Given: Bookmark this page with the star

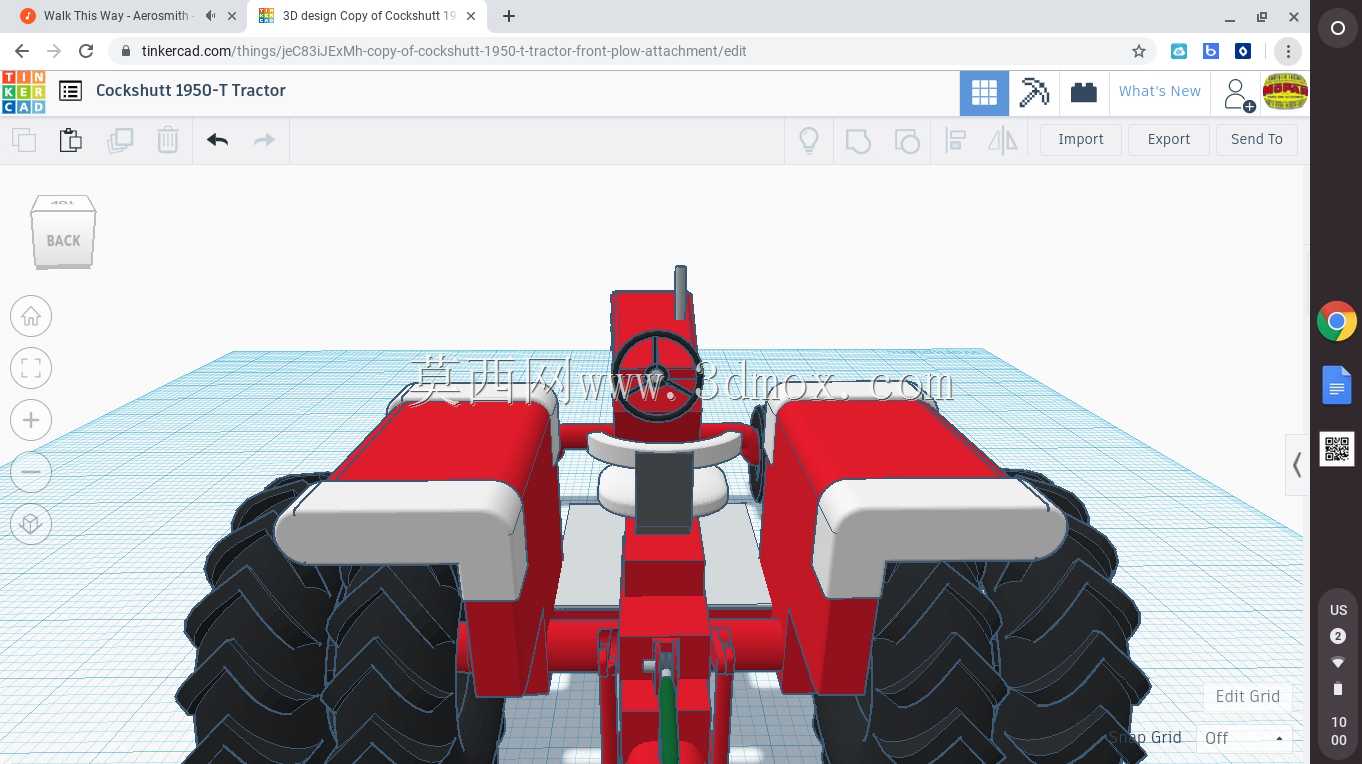Looking at the screenshot, I should coord(1139,51).
